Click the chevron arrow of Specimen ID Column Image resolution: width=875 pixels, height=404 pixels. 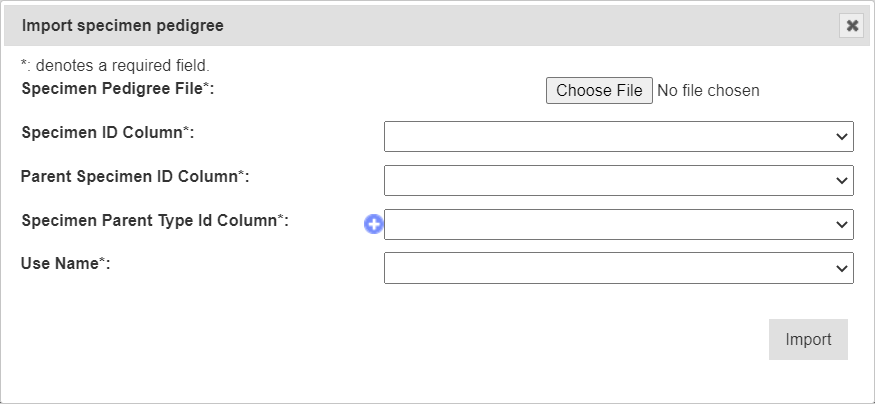coord(841,137)
